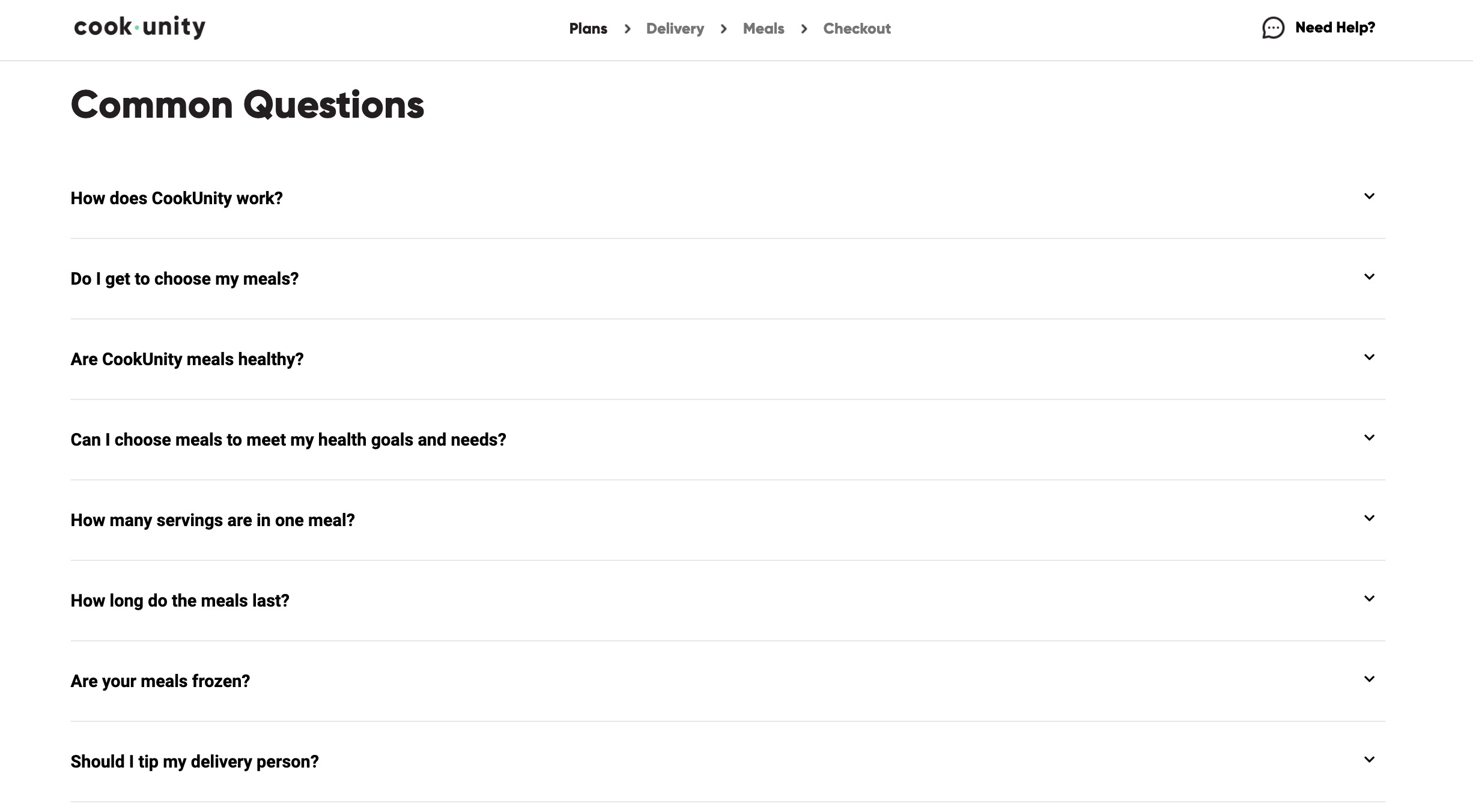
Task: Click chevron beside tip my delivery person
Action: tap(1369, 760)
